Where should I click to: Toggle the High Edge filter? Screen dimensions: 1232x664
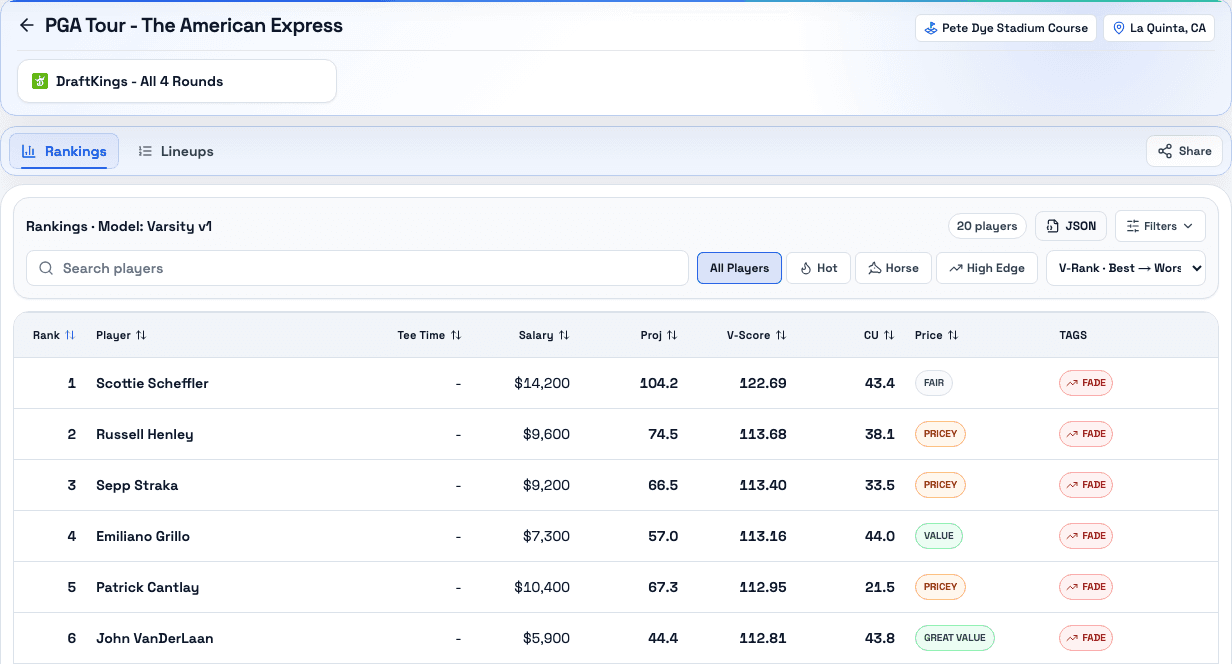[987, 268]
